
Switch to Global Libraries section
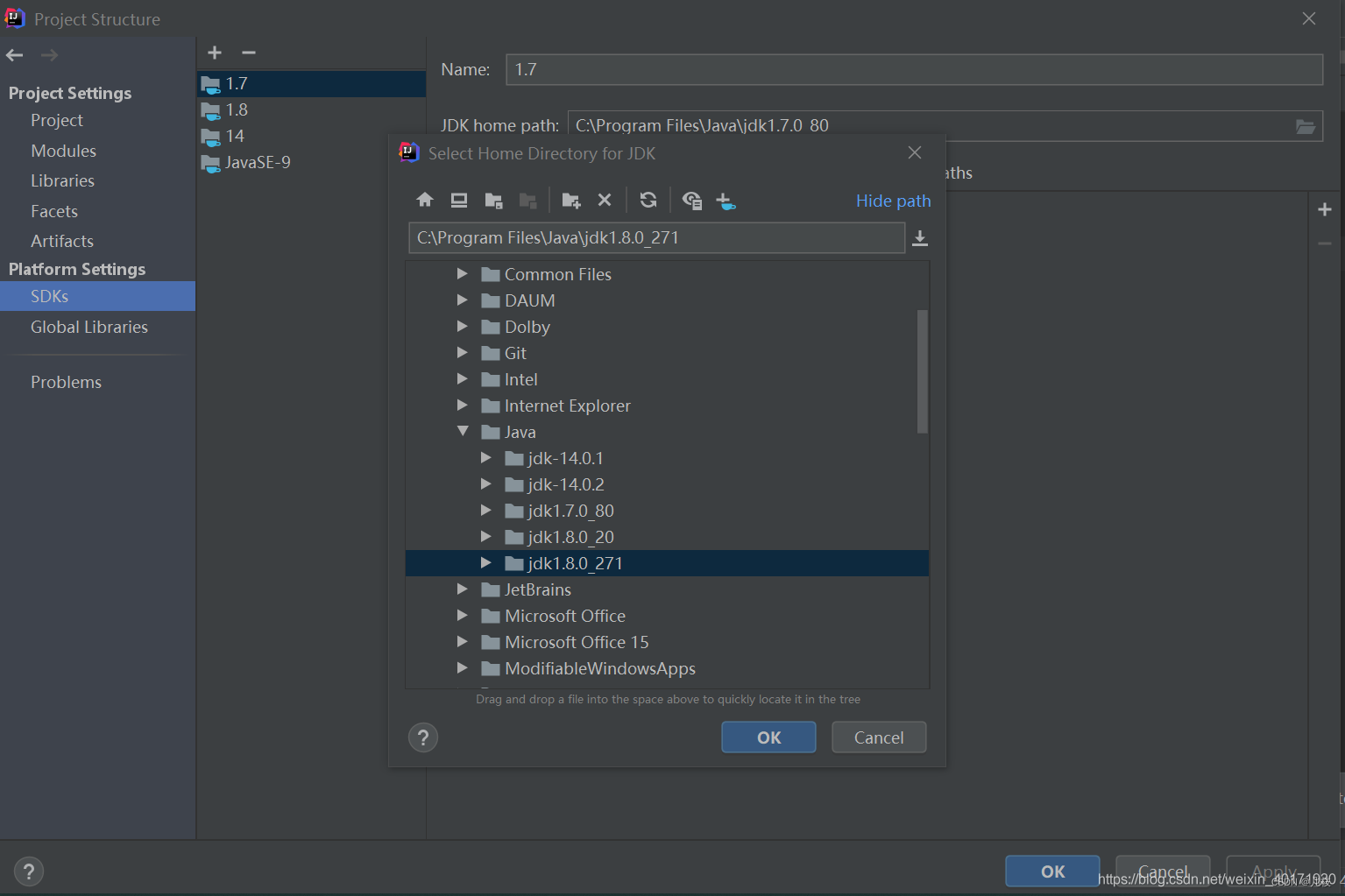point(88,327)
